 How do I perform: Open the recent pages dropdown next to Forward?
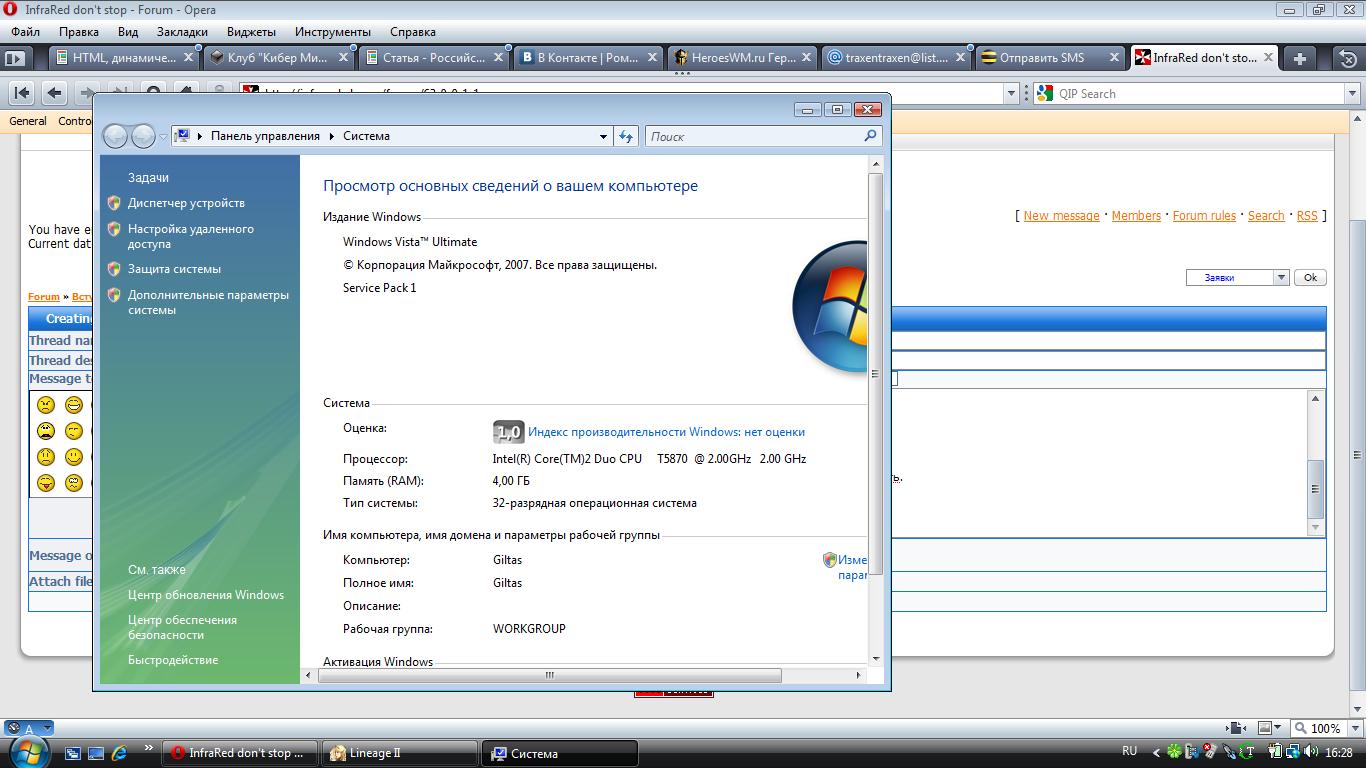pos(163,137)
